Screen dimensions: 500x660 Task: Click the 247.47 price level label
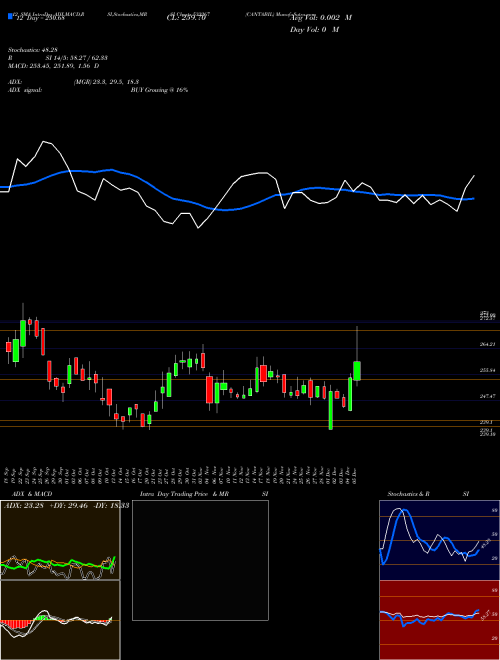click(x=487, y=397)
